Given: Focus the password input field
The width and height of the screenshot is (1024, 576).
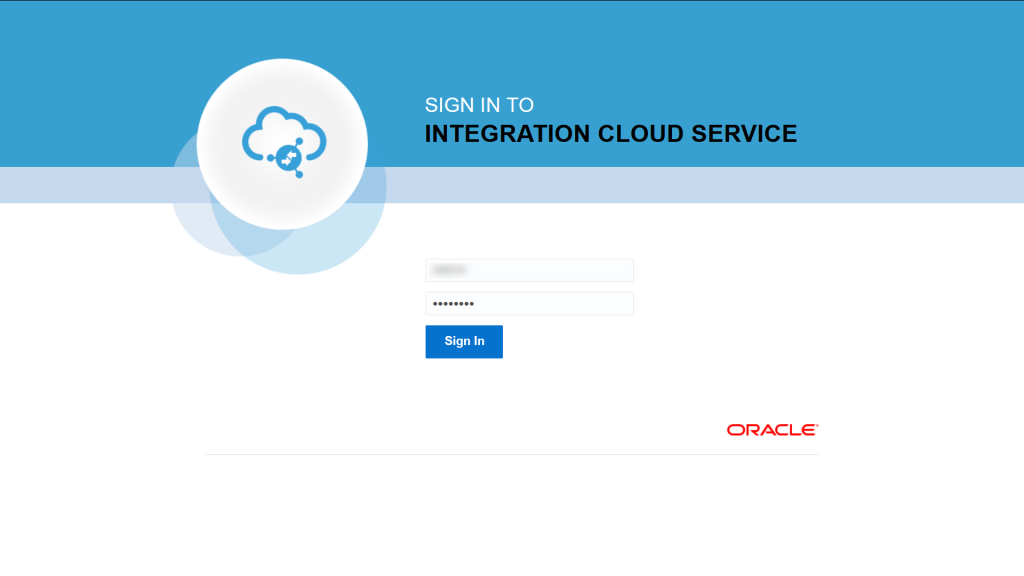Looking at the screenshot, I should (529, 303).
